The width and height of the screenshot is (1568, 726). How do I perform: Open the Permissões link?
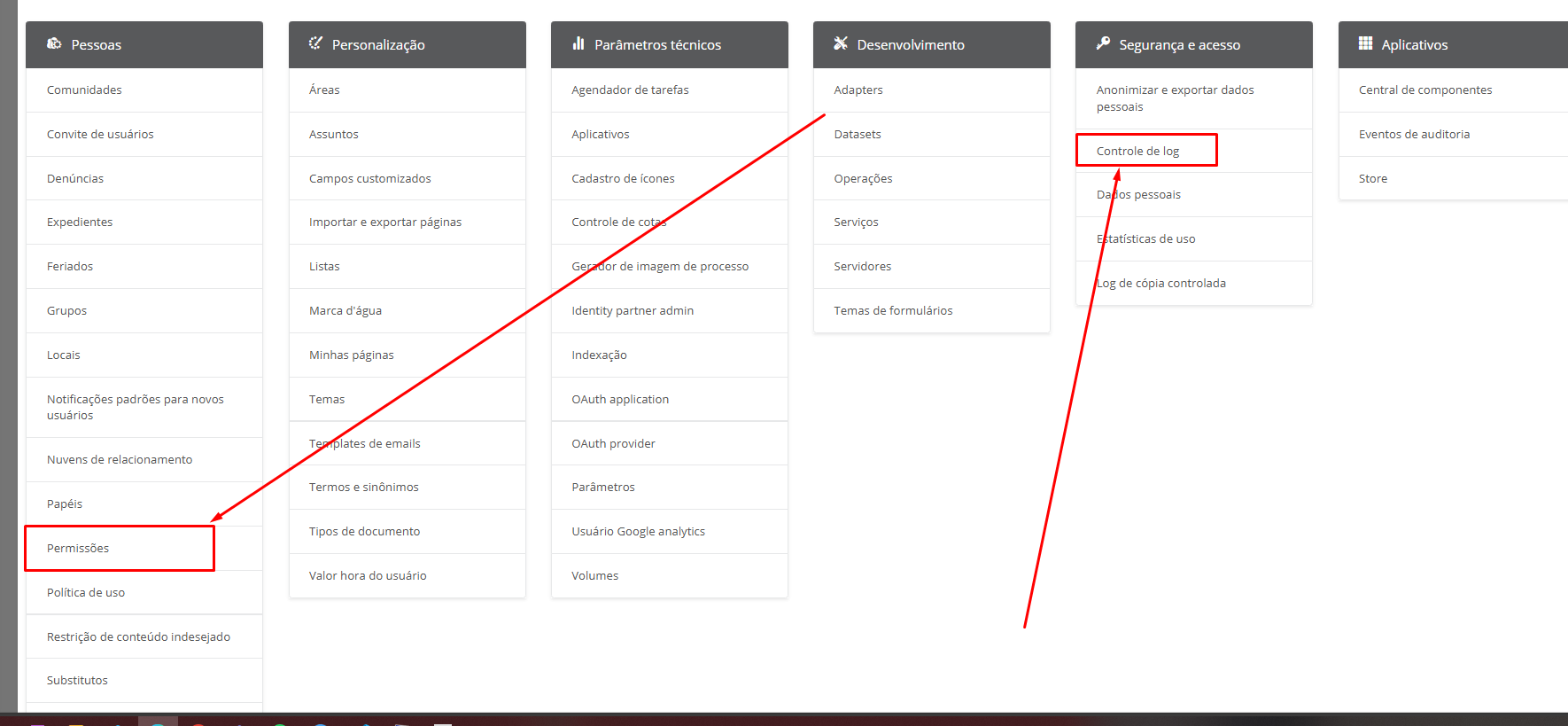pos(78,548)
